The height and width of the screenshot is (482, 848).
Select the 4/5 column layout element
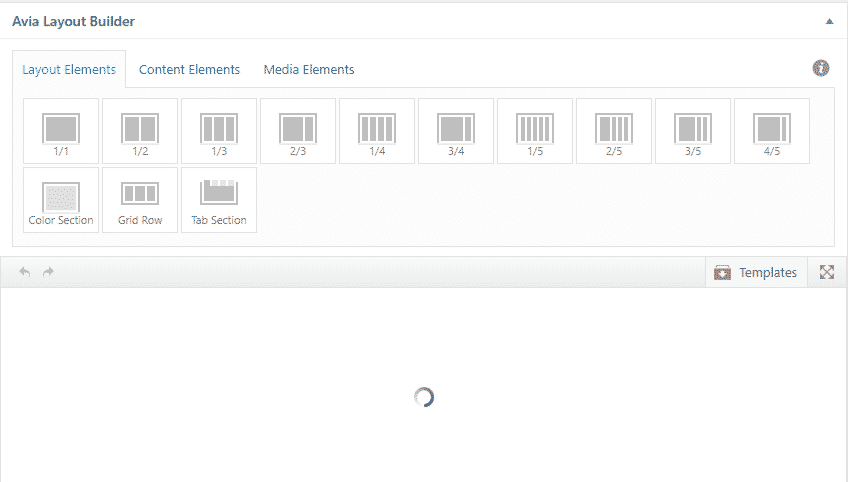772,131
